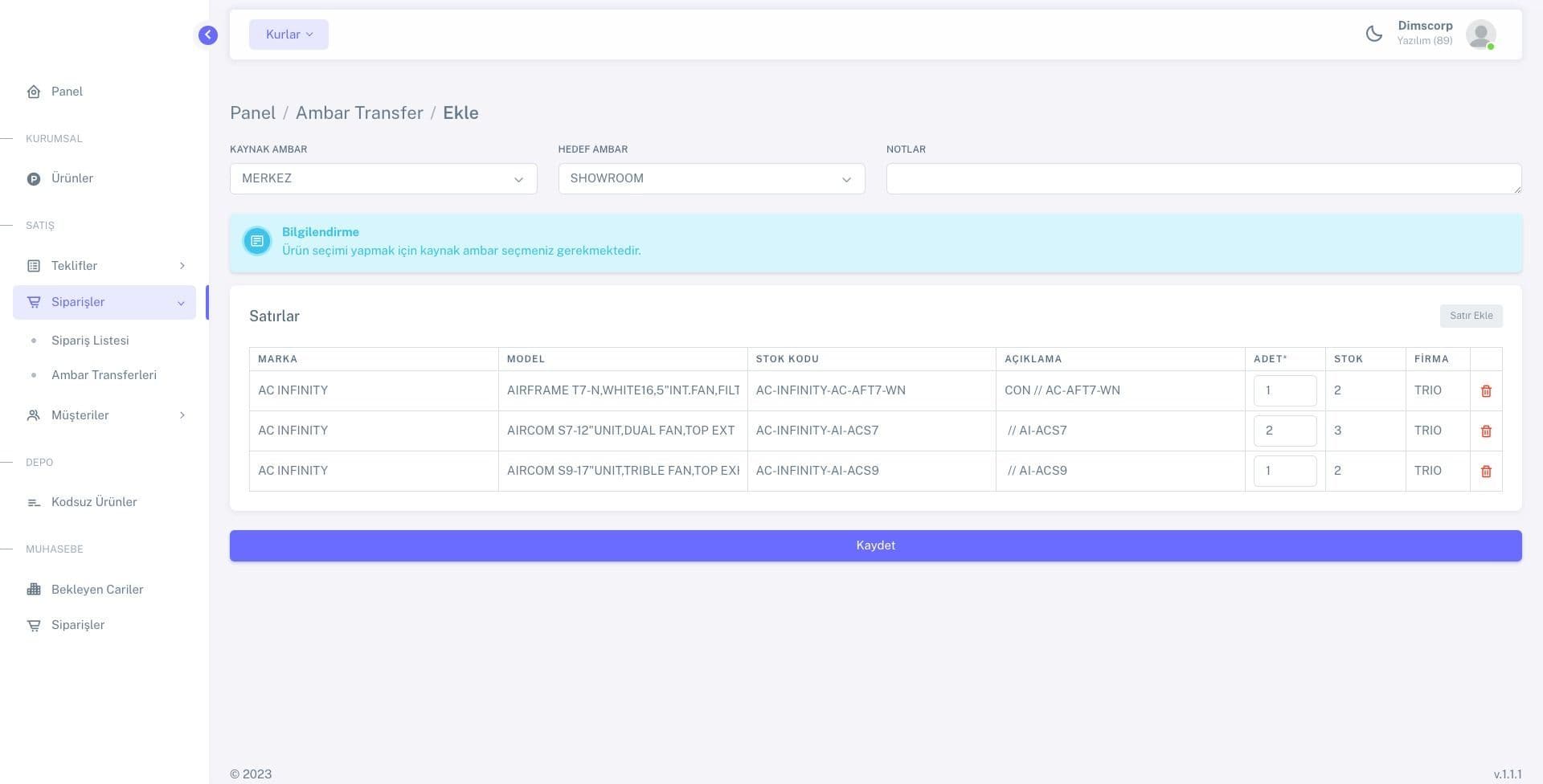
Task: Add a new line with Satır Ekle
Action: (1471, 316)
